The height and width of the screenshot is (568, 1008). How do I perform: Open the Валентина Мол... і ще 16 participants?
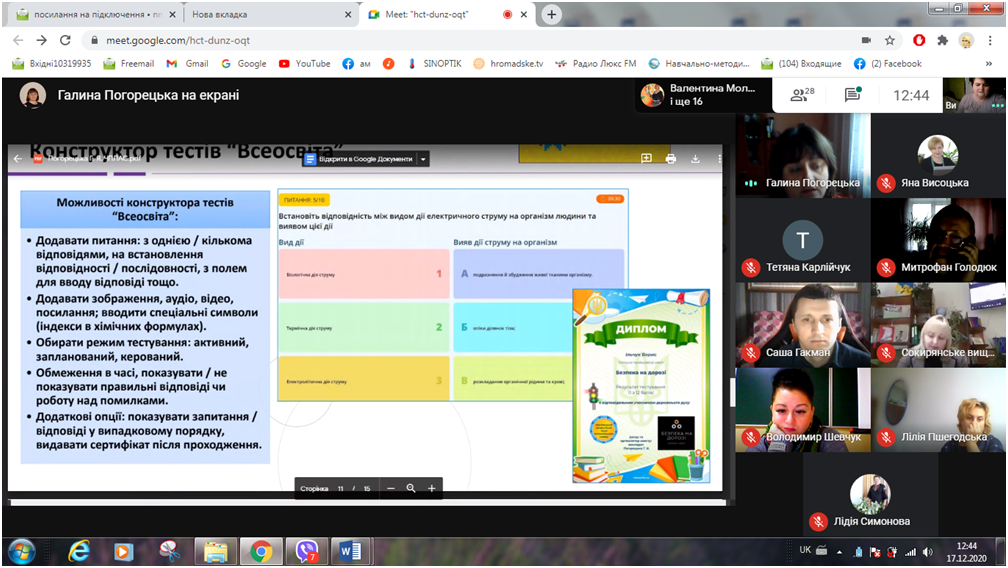pos(703,95)
